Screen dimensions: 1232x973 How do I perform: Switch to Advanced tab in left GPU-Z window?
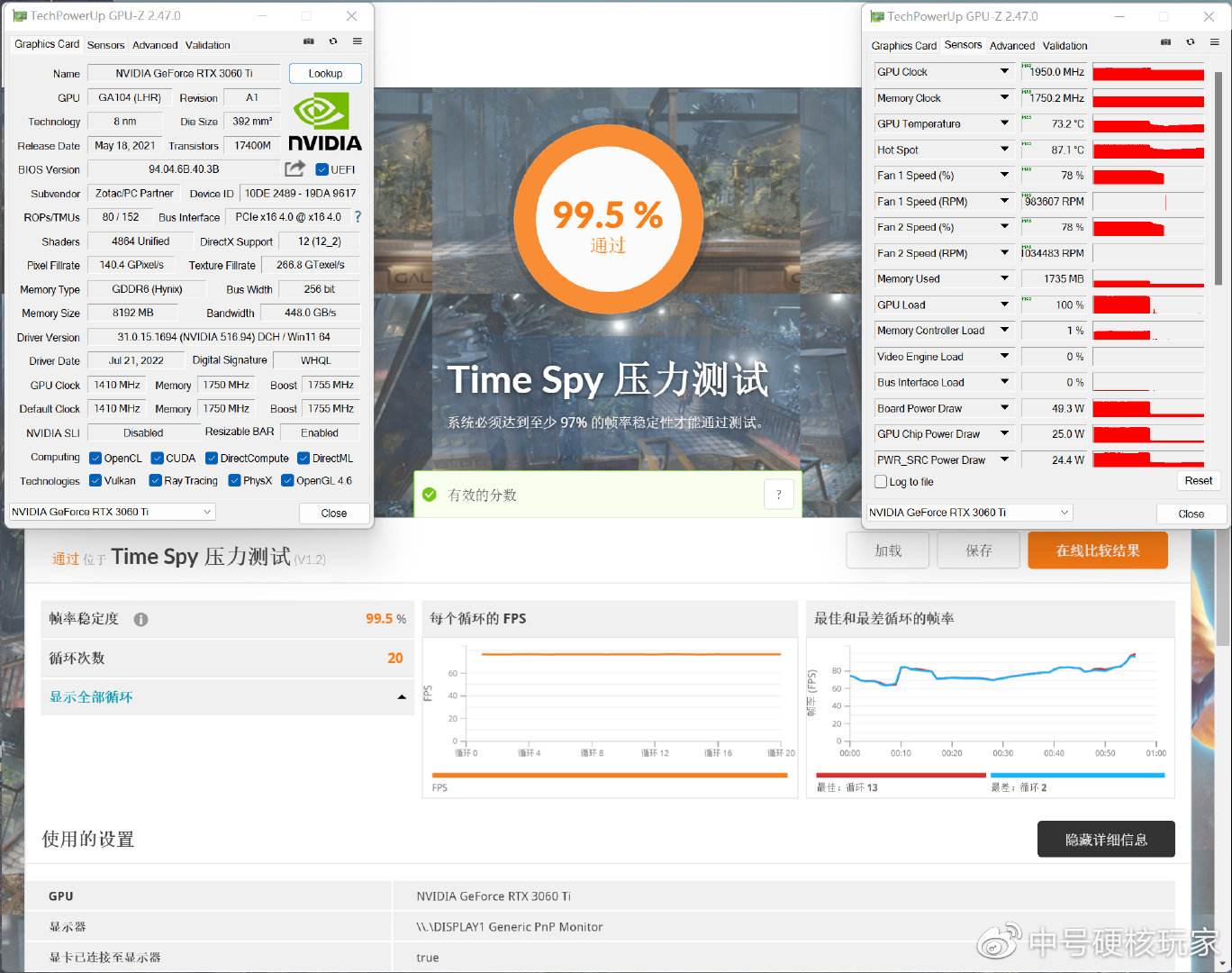155,45
